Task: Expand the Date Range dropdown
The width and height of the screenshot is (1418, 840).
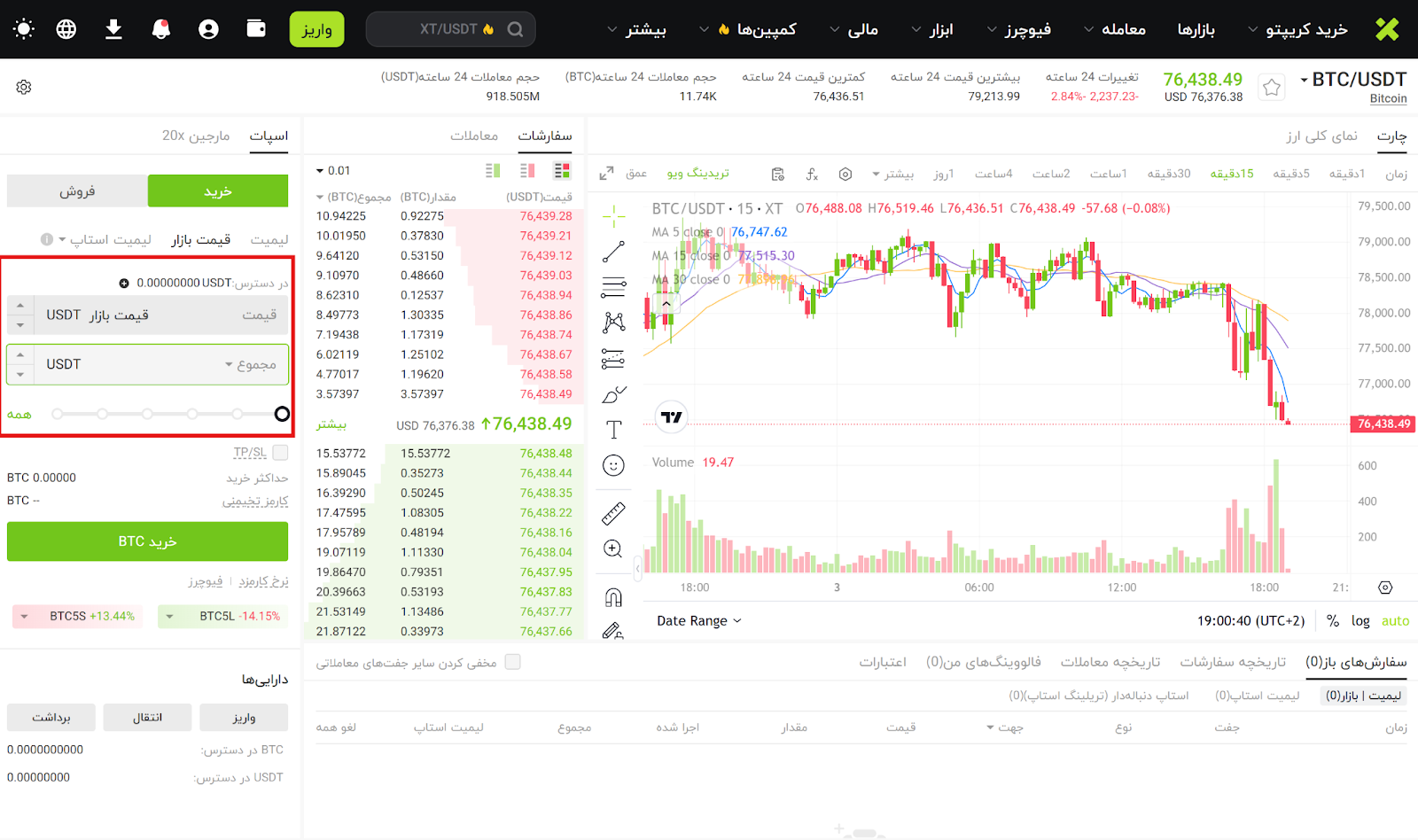Action: (698, 621)
